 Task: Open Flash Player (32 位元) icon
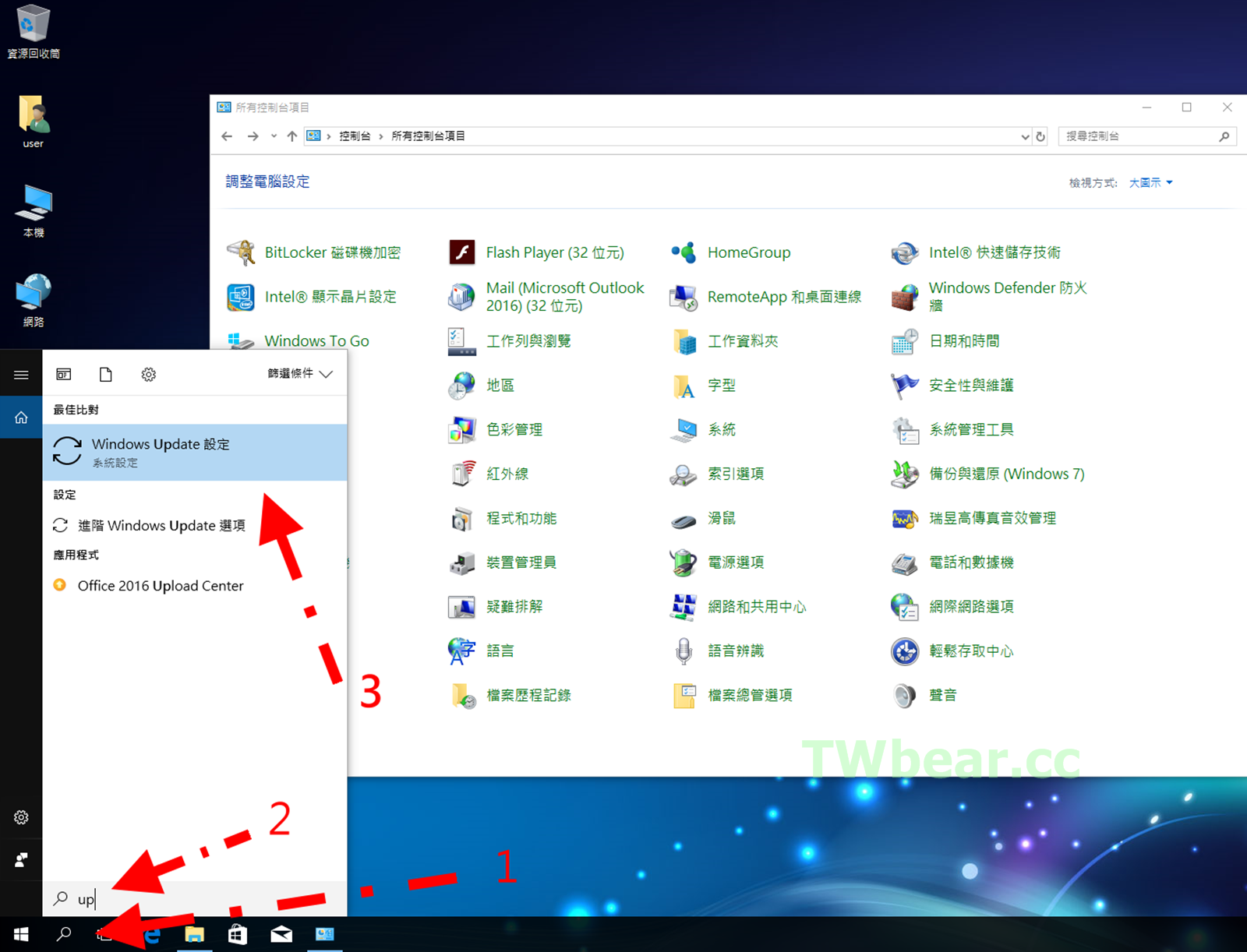(x=462, y=252)
